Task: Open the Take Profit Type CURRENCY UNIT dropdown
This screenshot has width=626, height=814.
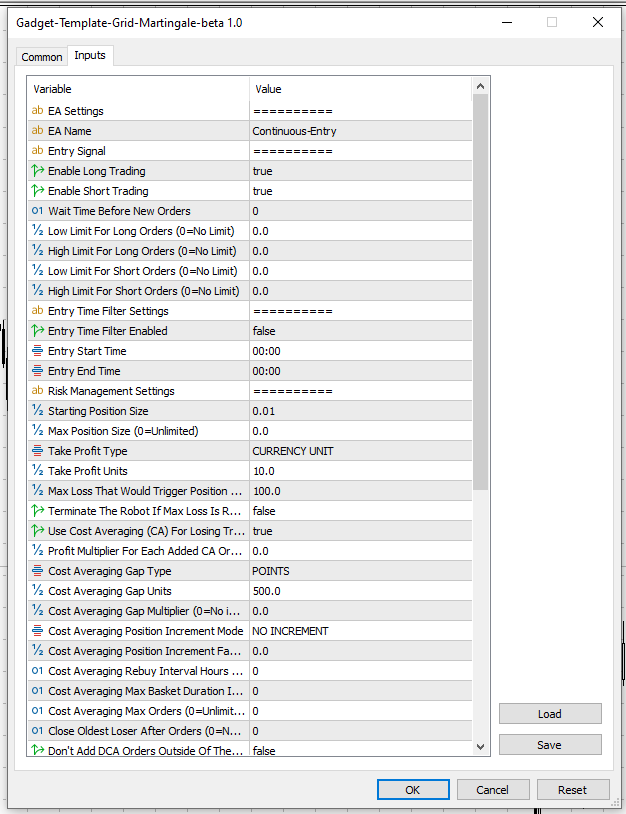Action: coord(360,451)
